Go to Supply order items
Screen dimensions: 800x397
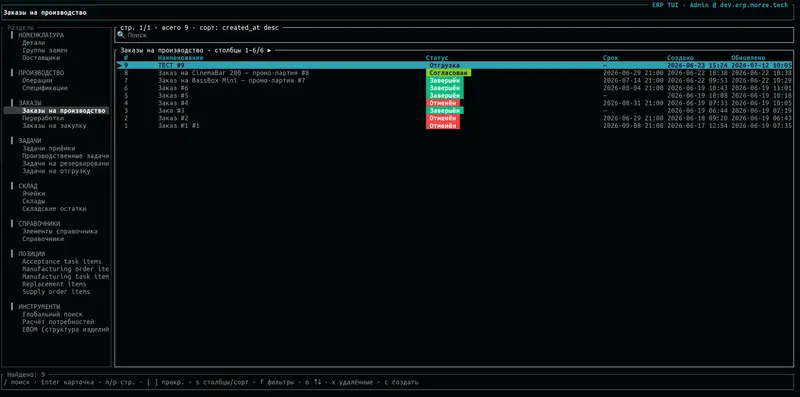(56, 292)
